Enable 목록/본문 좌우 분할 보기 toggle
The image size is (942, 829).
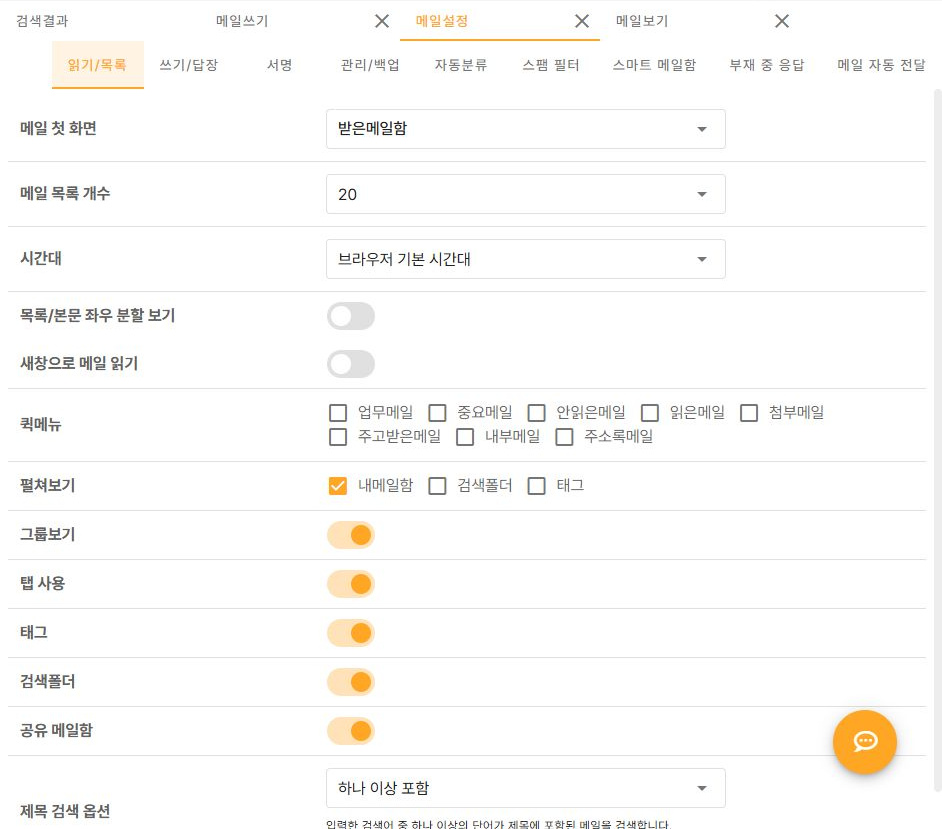tap(351, 316)
